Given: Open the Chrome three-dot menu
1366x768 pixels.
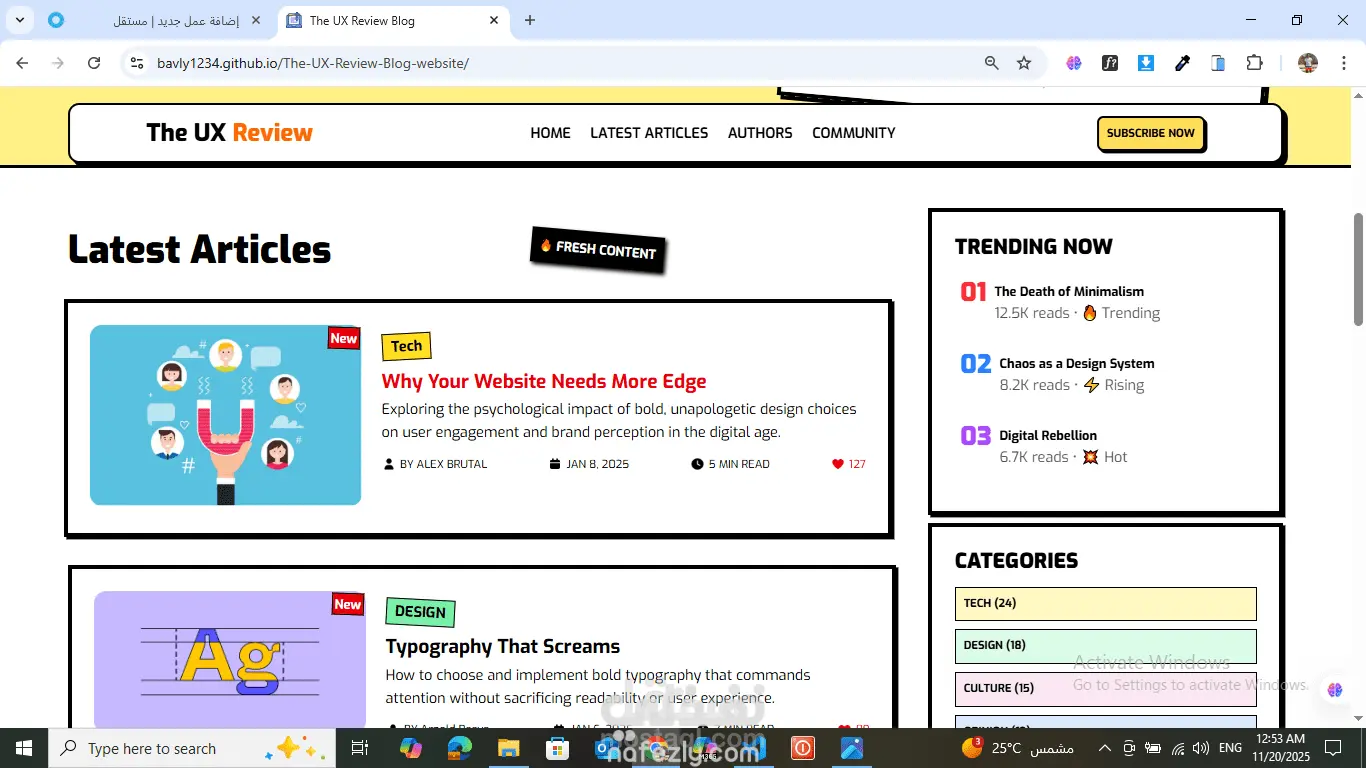Looking at the screenshot, I should click(1342, 63).
